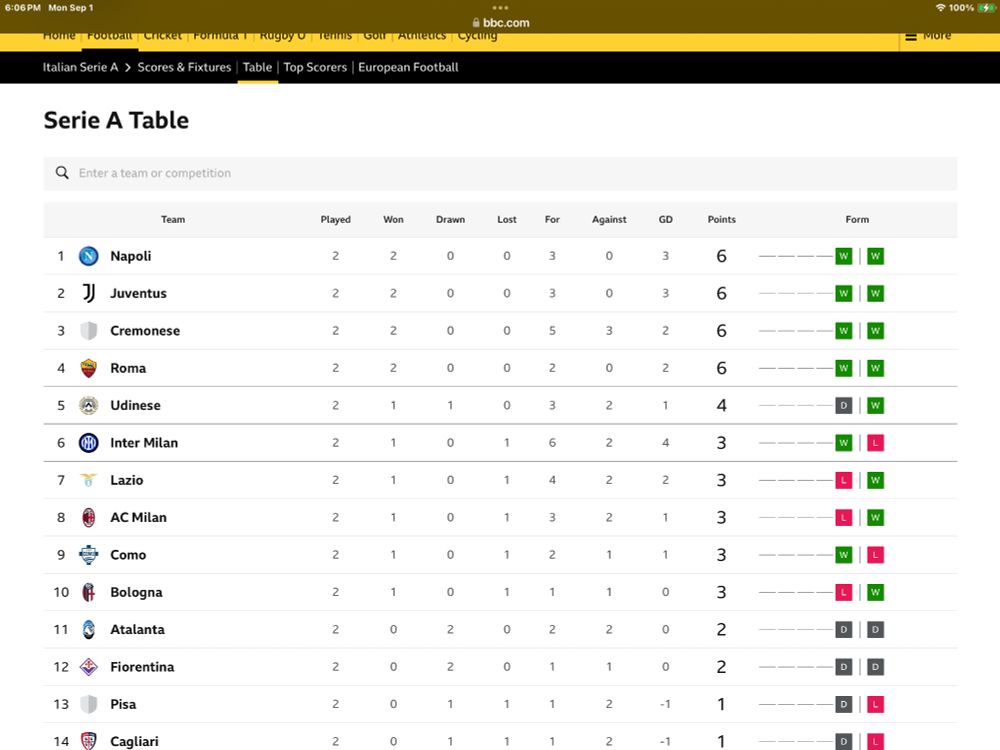The width and height of the screenshot is (1000, 750).
Task: Open the Inter Milan team link
Action: click(144, 443)
